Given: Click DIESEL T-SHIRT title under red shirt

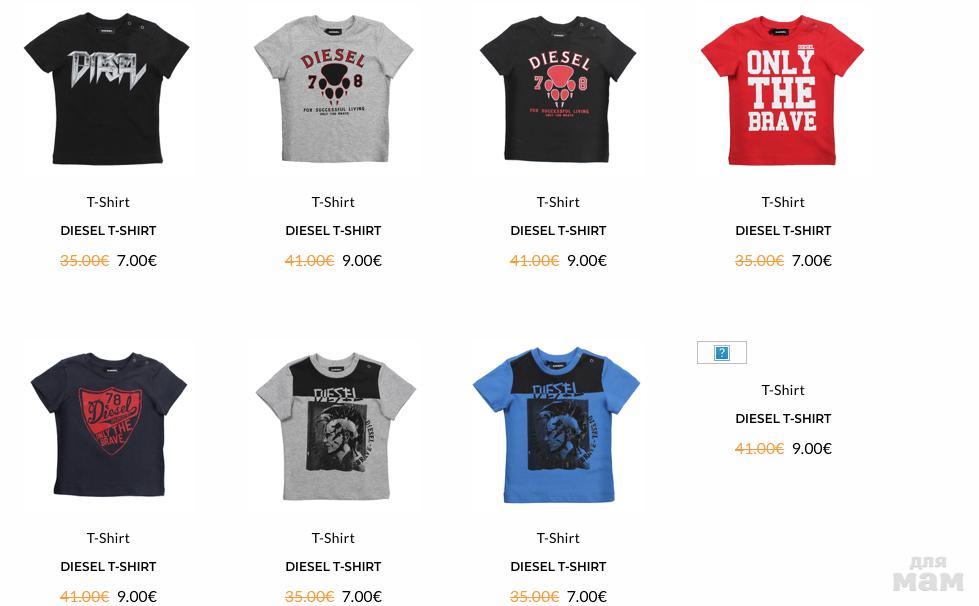Looking at the screenshot, I should [783, 230].
